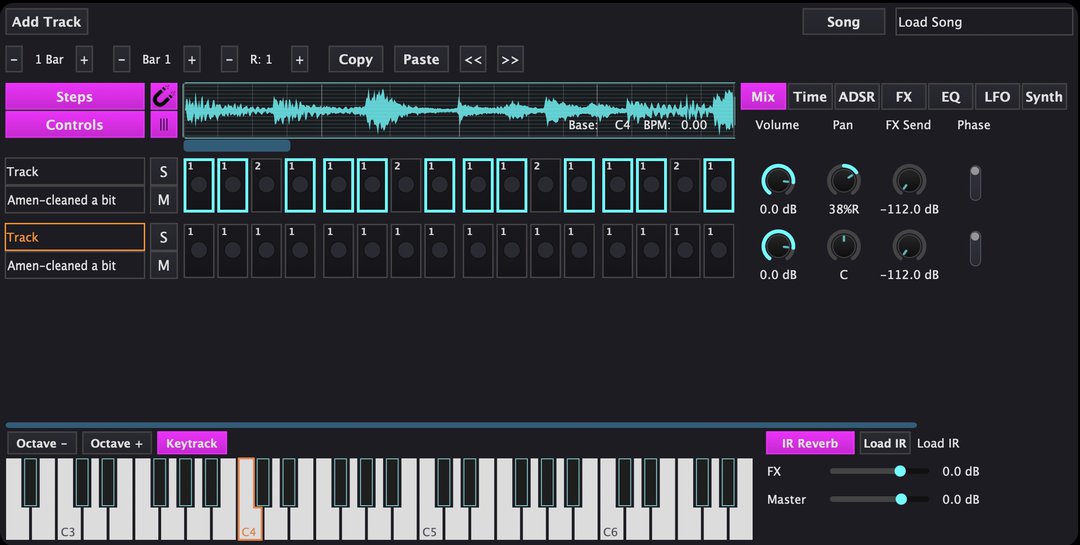Open the Load Song selector
The width and height of the screenshot is (1080, 545).
tap(983, 22)
